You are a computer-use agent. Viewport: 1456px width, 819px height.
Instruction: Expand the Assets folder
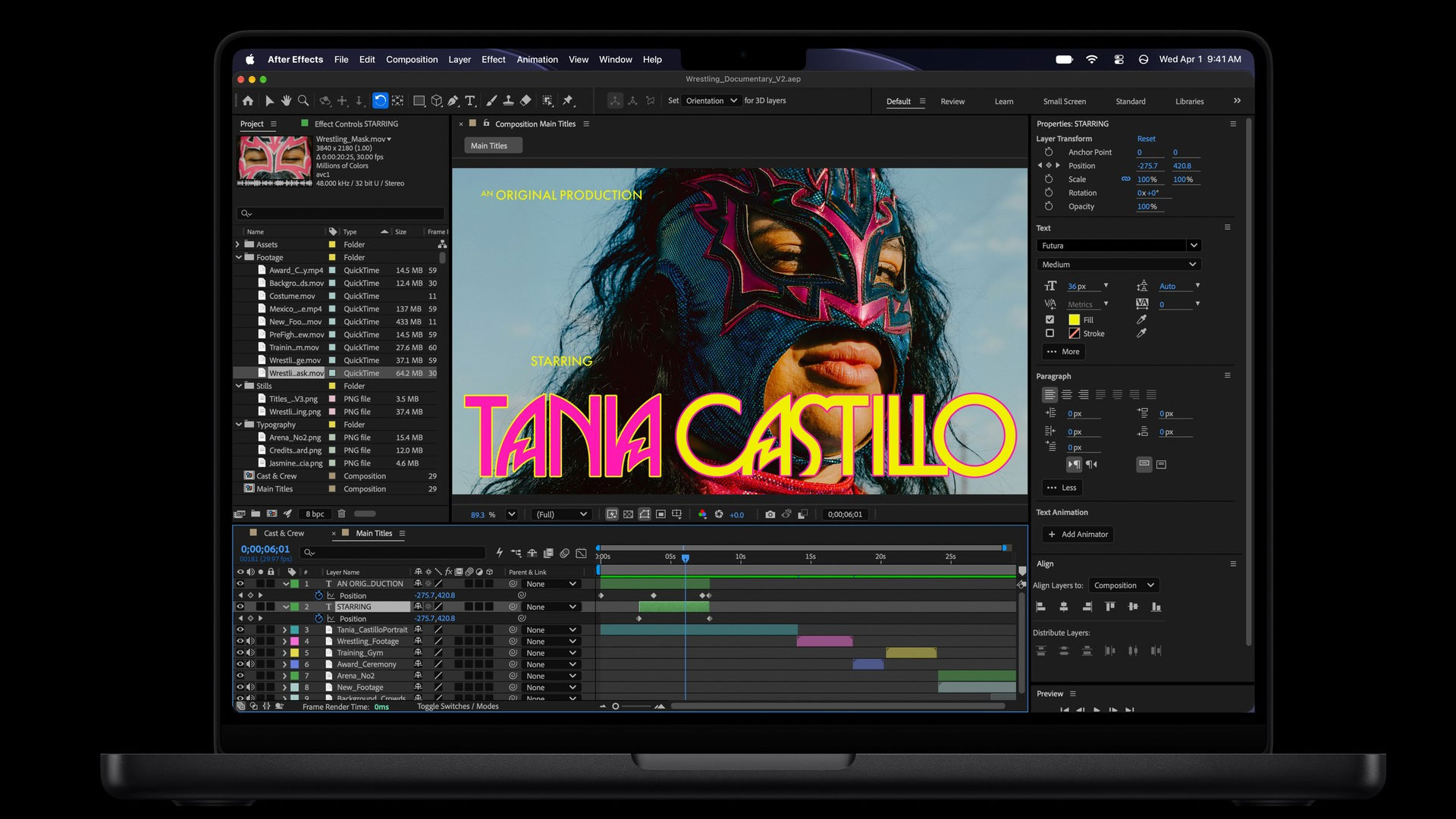click(x=238, y=244)
